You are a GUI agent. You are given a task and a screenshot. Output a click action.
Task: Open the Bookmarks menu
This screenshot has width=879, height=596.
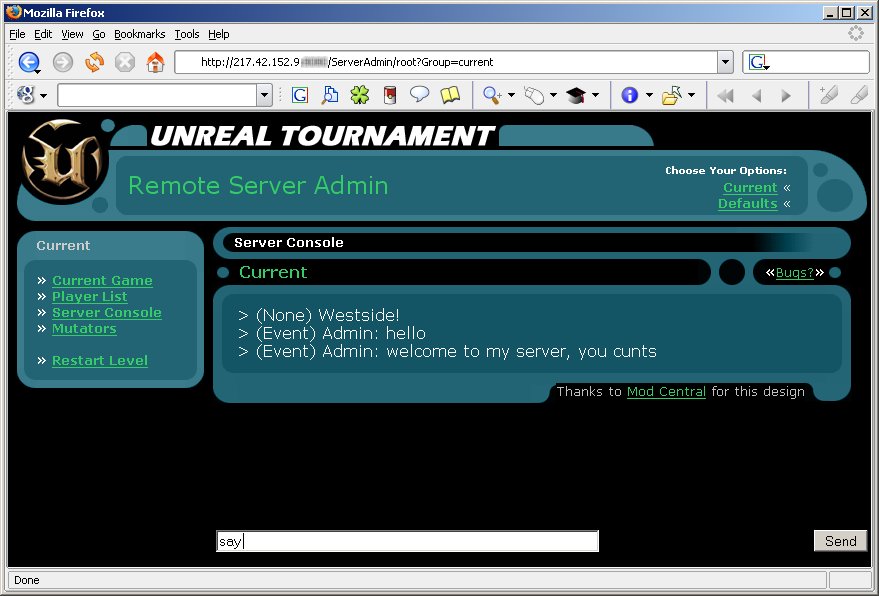tap(139, 34)
